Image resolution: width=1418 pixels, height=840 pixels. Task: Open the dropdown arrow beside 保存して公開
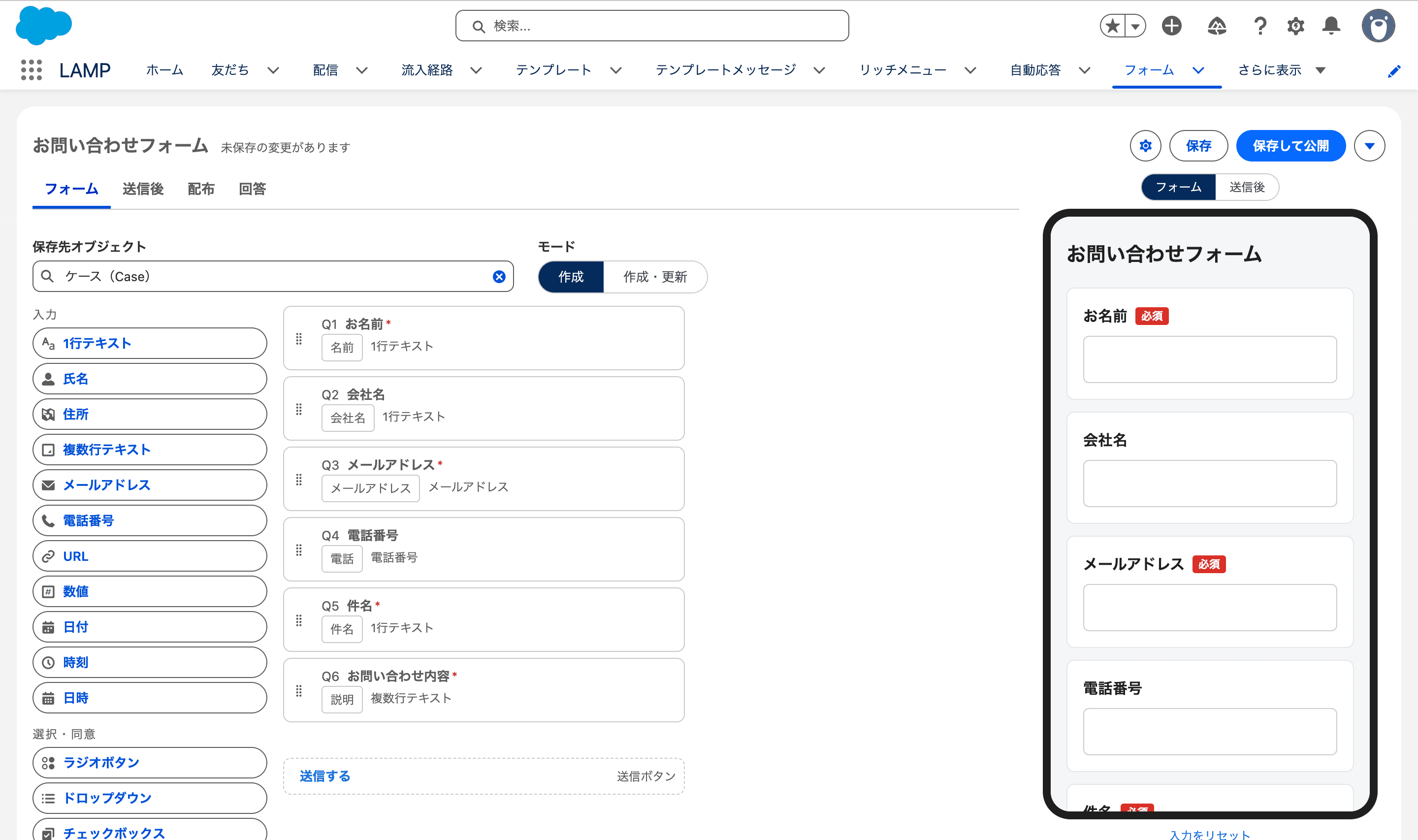pyautogui.click(x=1369, y=146)
